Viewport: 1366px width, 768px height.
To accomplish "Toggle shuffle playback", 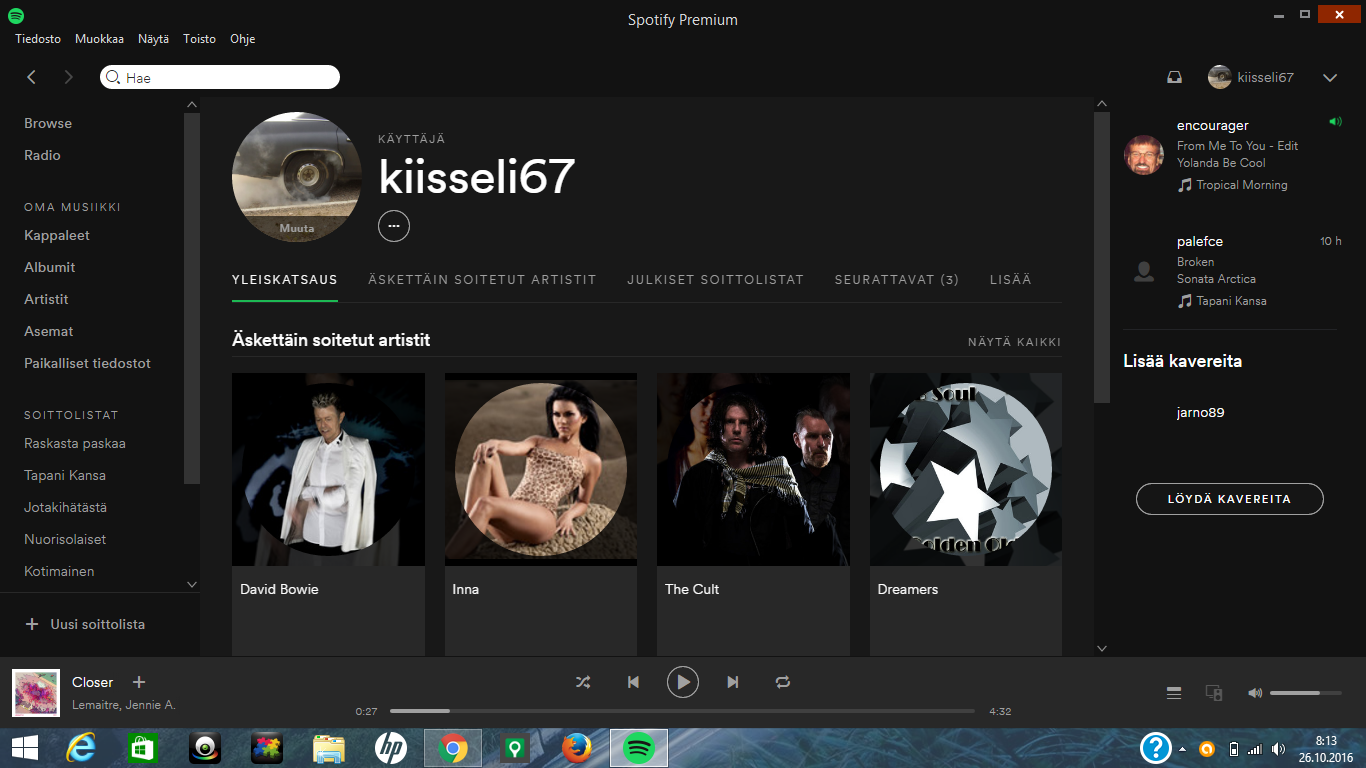I will pyautogui.click(x=583, y=681).
